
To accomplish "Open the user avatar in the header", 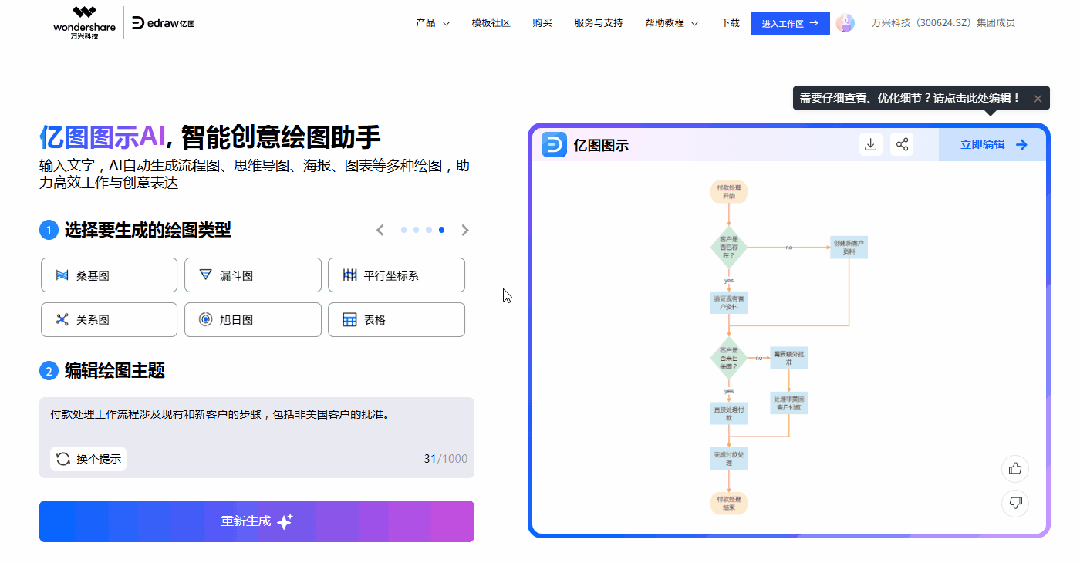I will (845, 23).
